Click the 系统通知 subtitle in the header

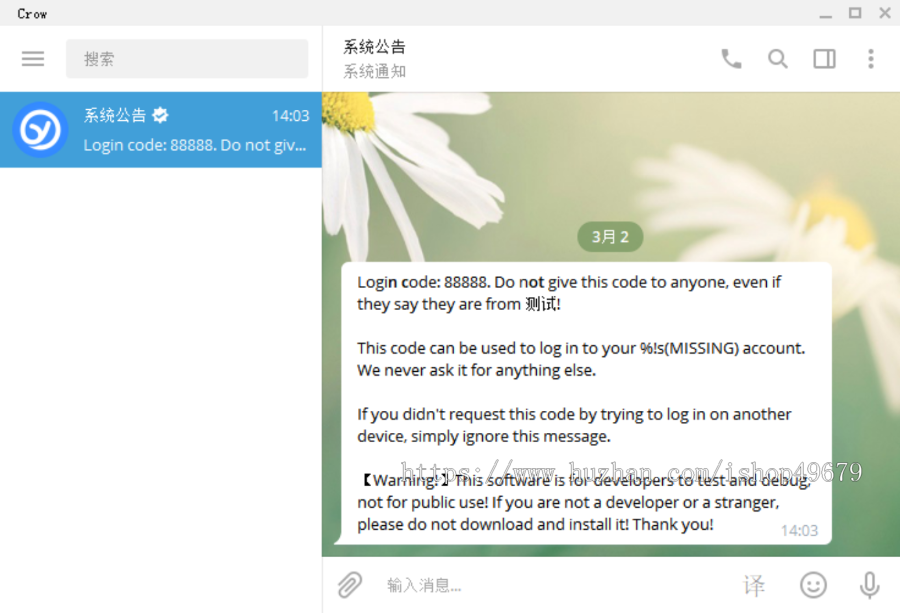pos(374,71)
